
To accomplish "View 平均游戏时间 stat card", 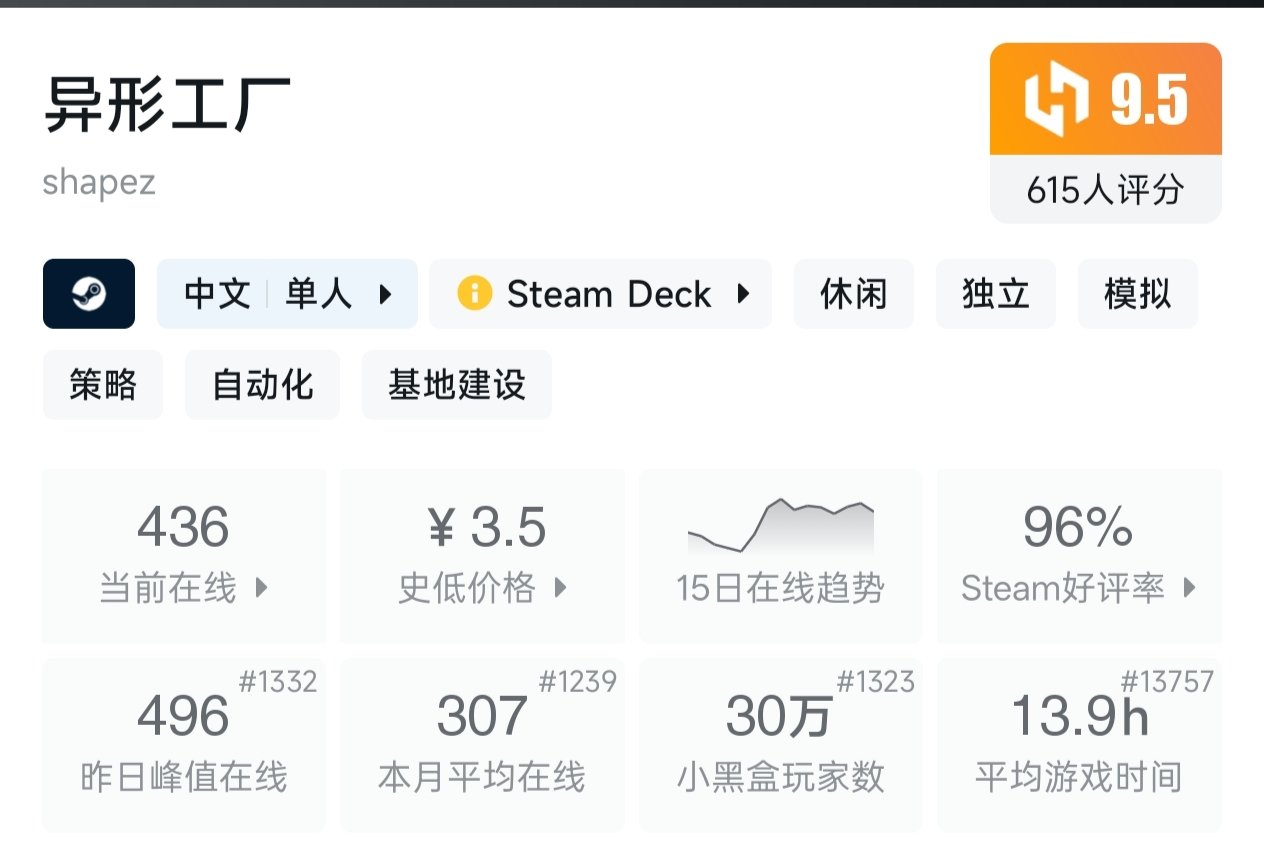I will [1079, 744].
